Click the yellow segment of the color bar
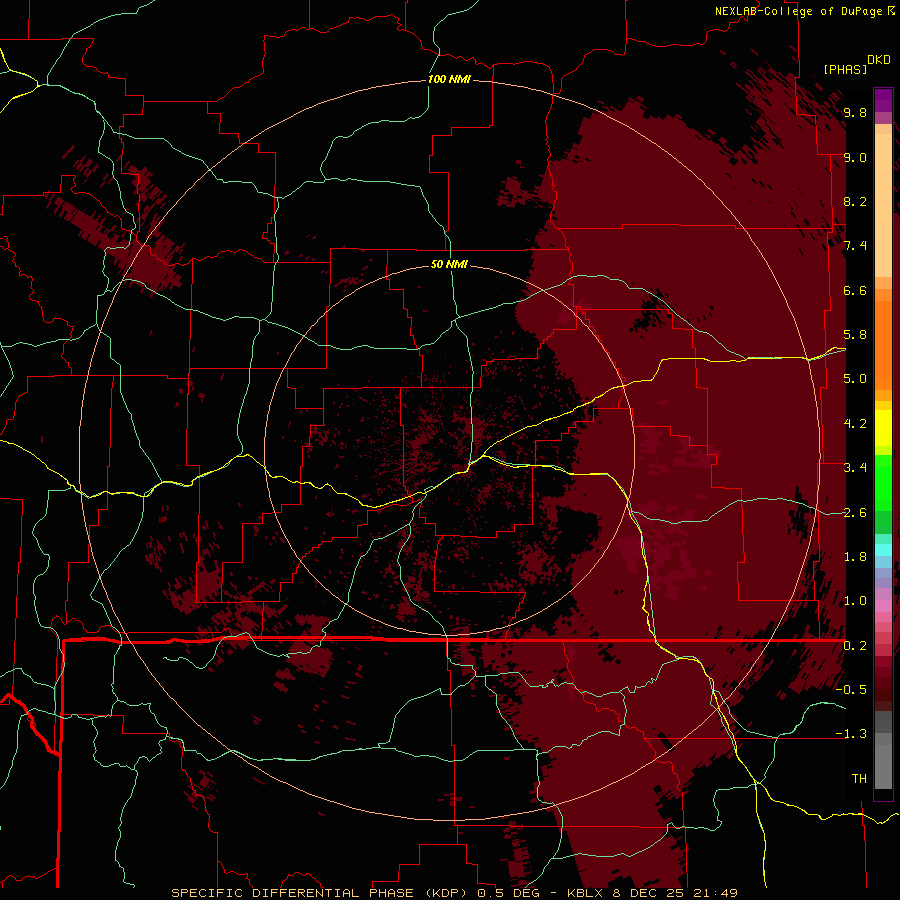This screenshot has height=900, width=900. tap(883, 428)
